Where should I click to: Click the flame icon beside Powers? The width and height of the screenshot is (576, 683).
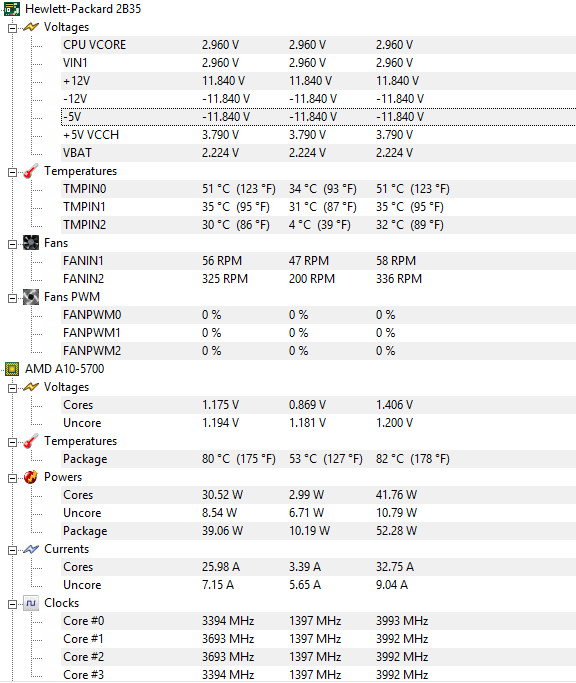tap(30, 477)
